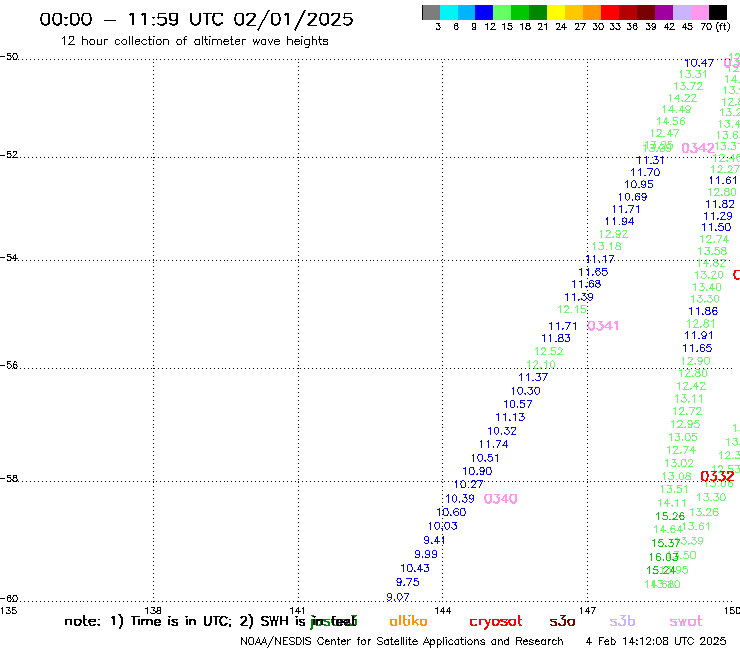This screenshot has width=740, height=650.
Task: Click the wave height value '9.07'
Action: (398, 598)
